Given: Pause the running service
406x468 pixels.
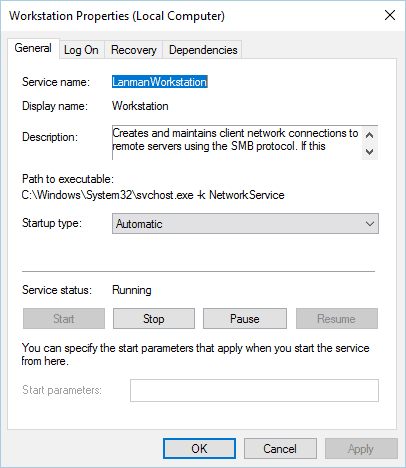Looking at the screenshot, I should tap(245, 319).
